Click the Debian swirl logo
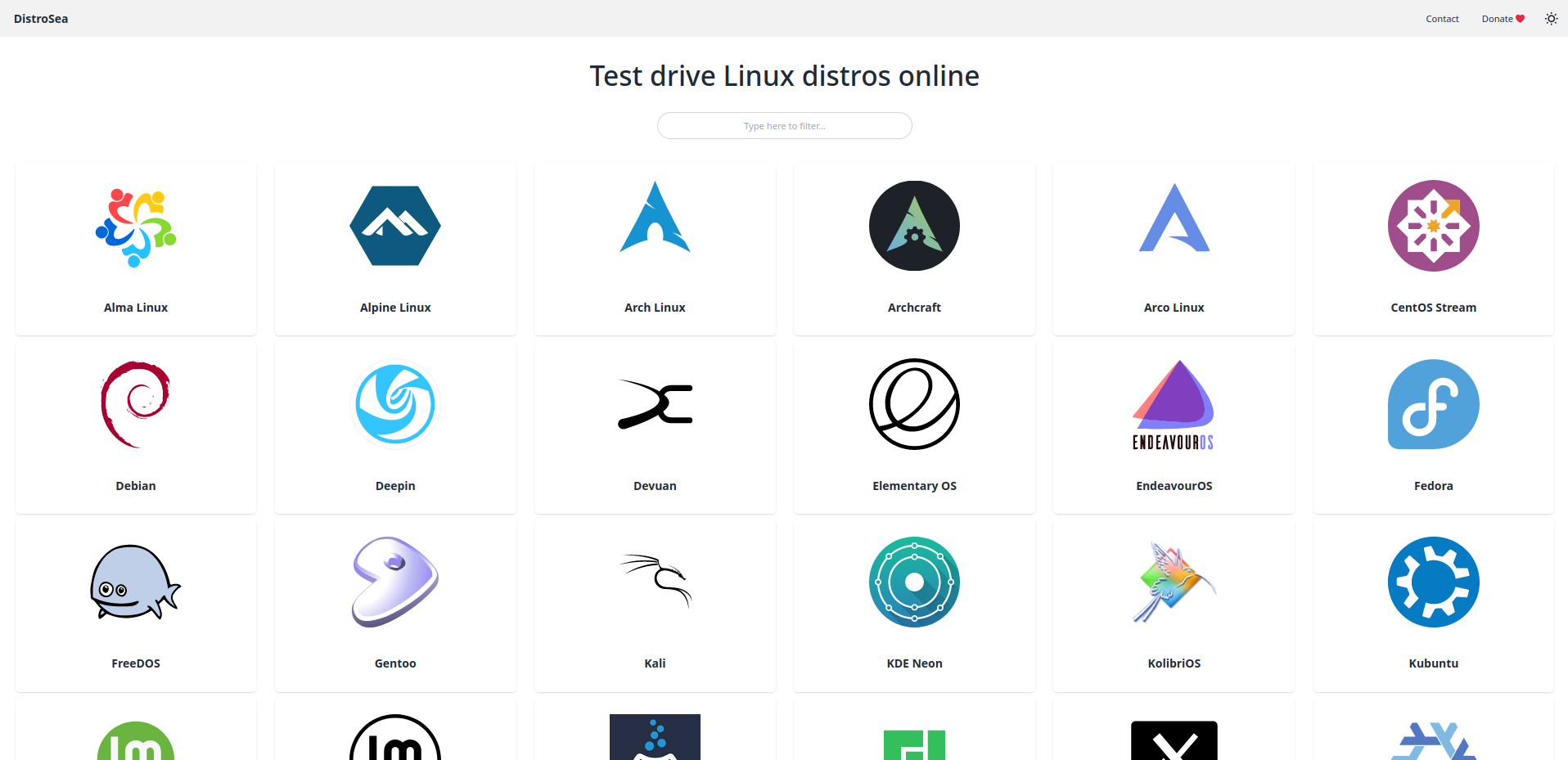This screenshot has height=760, width=1568. [x=136, y=404]
